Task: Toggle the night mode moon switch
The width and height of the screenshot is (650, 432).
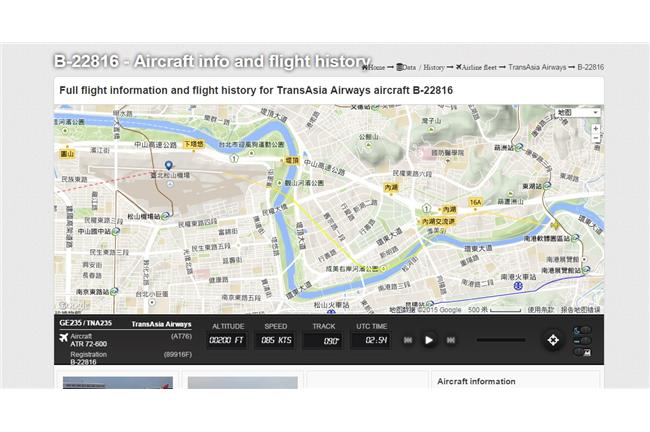Action: 582,330
